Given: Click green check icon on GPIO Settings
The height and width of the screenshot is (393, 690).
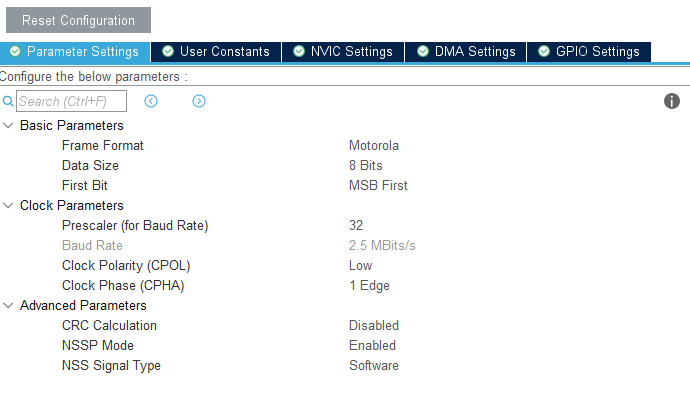Looking at the screenshot, I should tap(544, 51).
